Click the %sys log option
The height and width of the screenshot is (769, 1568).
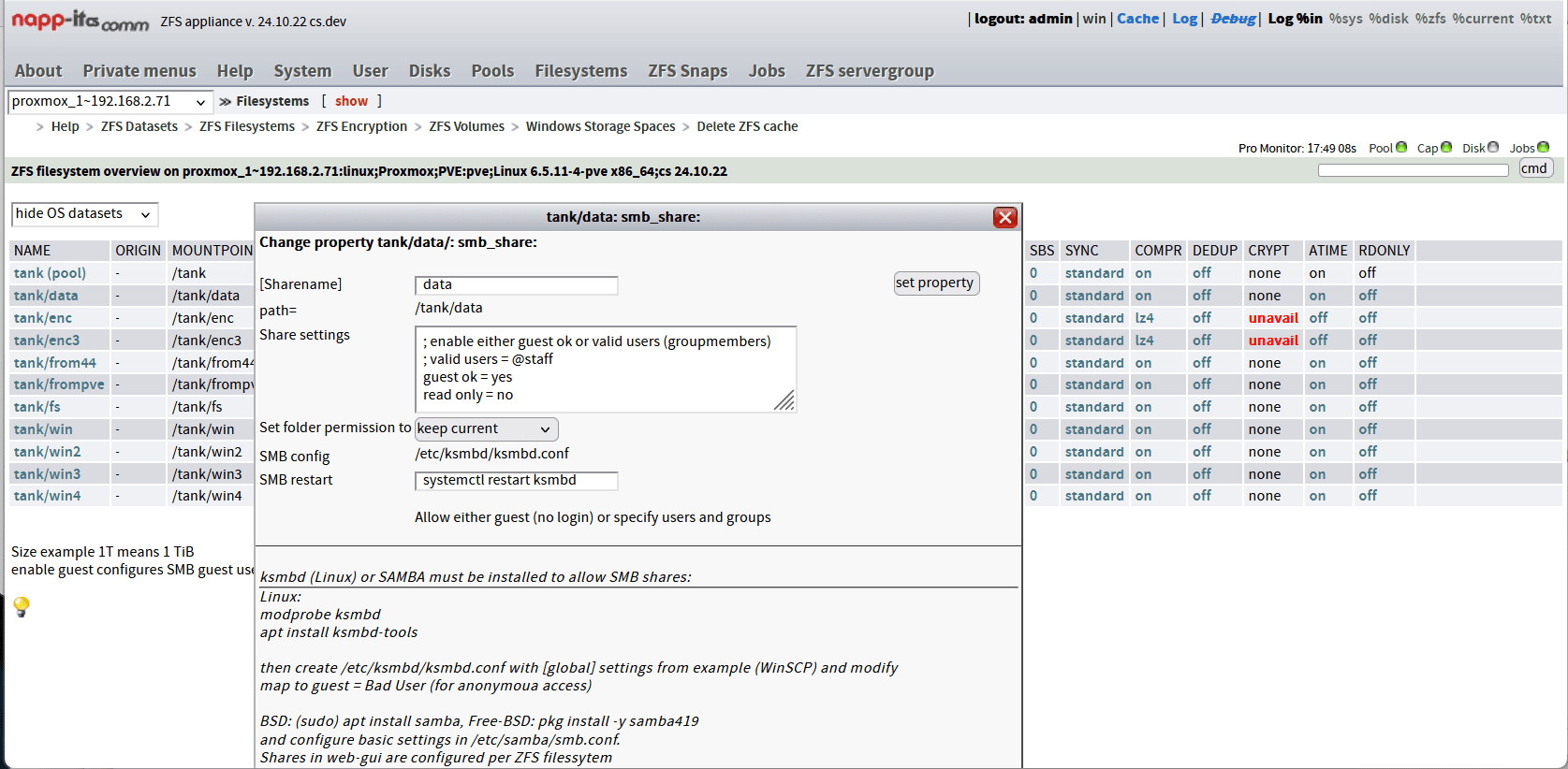1345,19
